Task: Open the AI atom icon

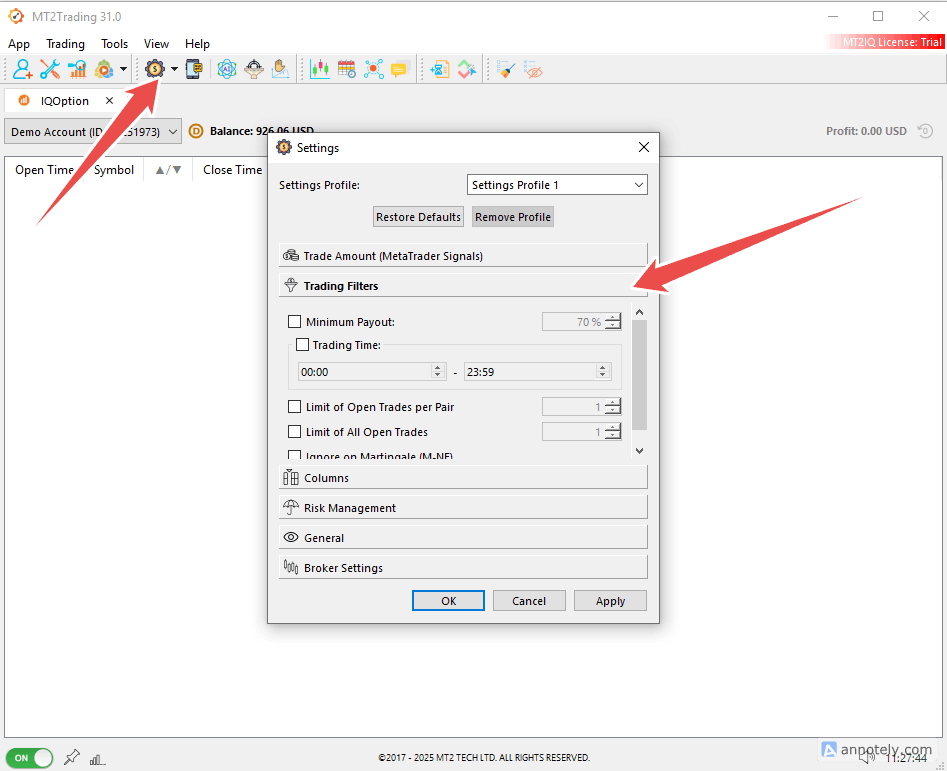Action: tap(227, 69)
